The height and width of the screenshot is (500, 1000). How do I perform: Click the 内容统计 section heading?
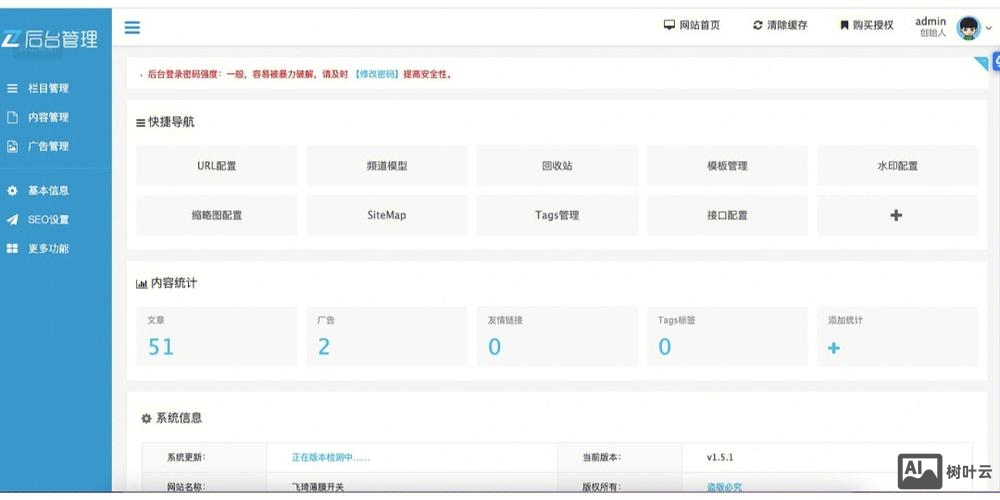[x=166, y=283]
